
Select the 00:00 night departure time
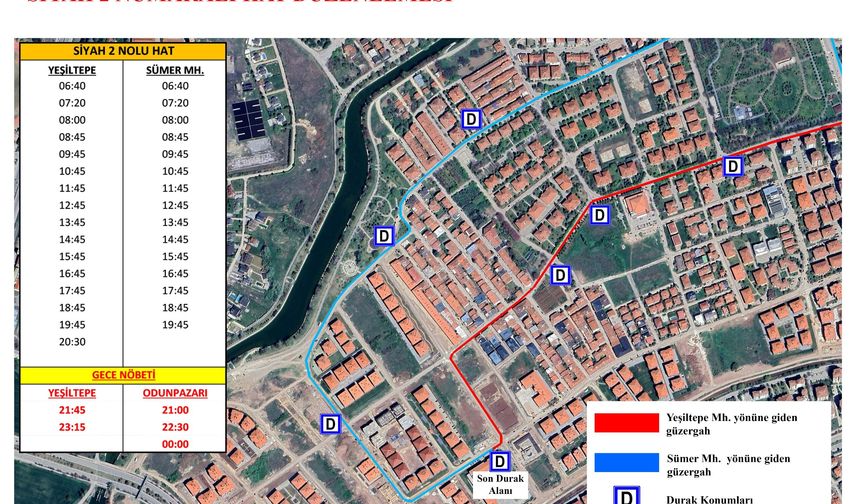pyautogui.click(x=174, y=444)
